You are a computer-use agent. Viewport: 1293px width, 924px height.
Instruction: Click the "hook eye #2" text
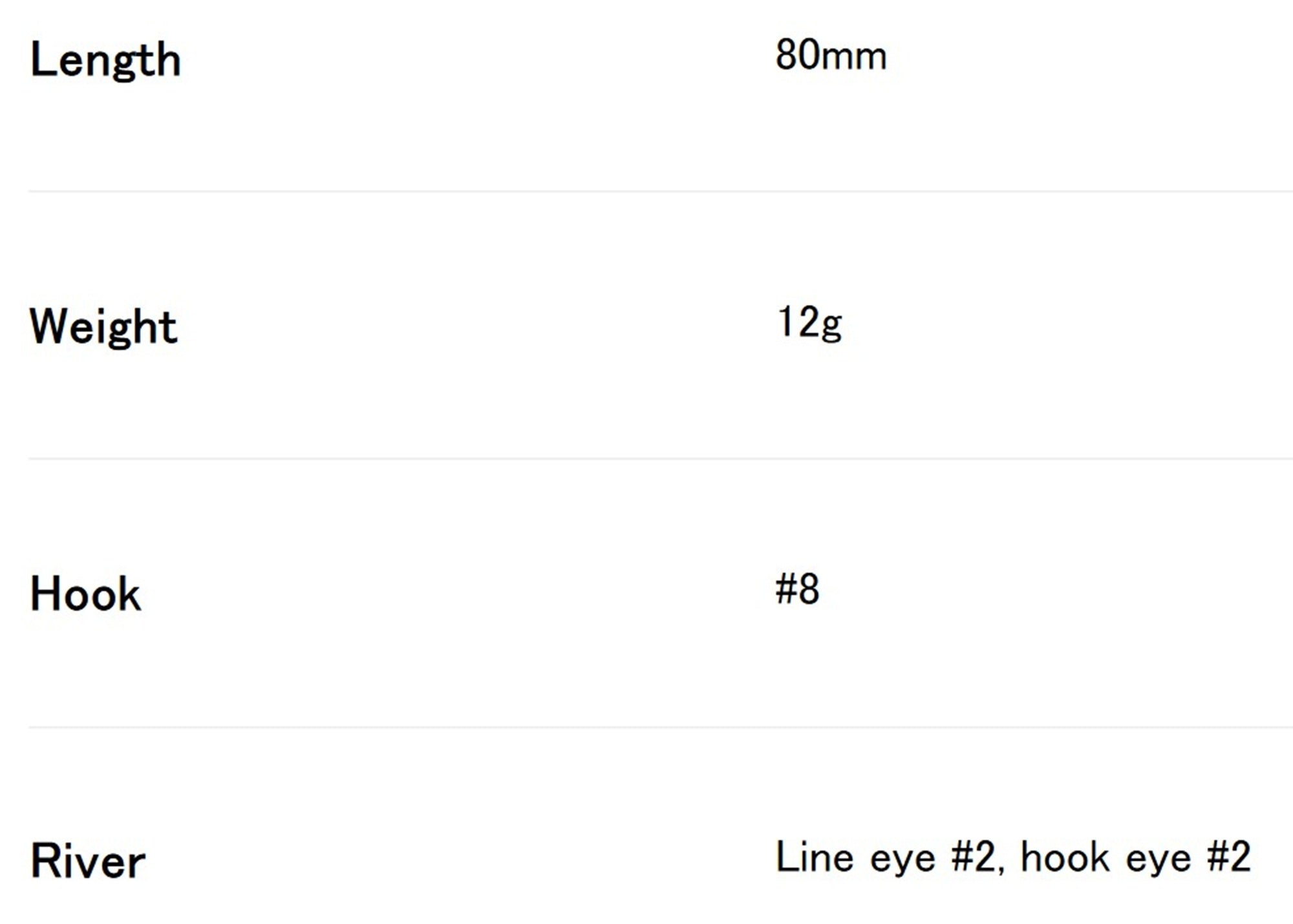(1136, 857)
